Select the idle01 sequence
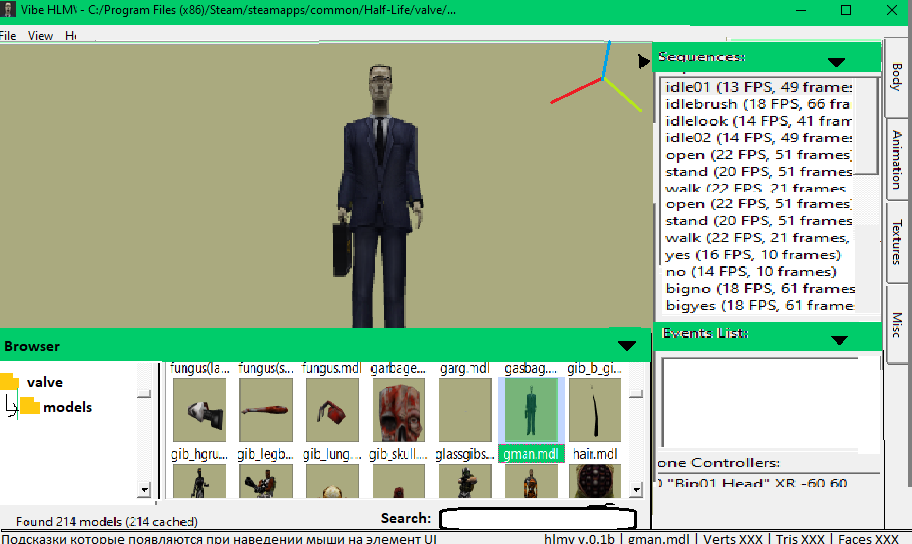The image size is (912, 544). [x=758, y=87]
